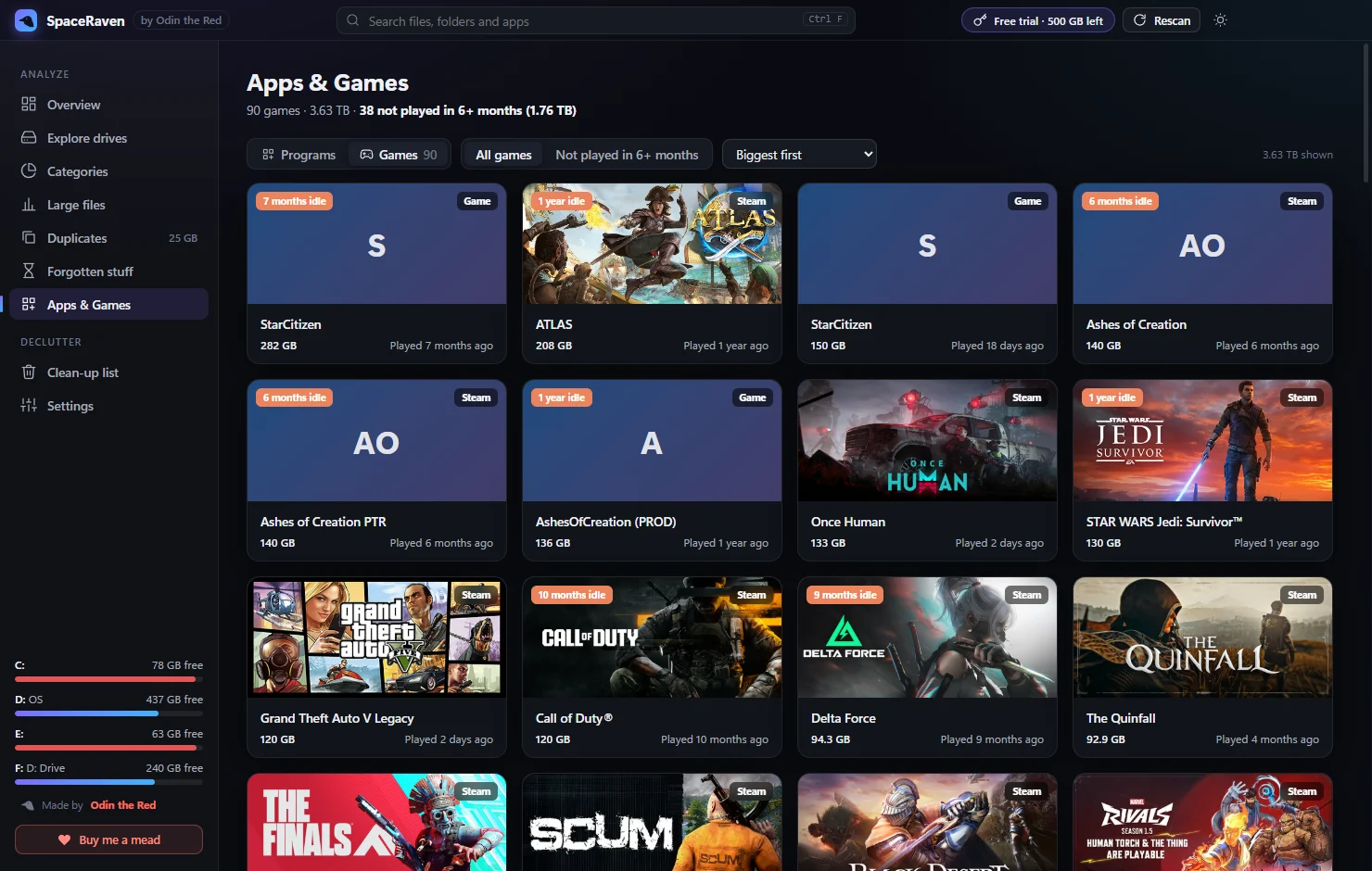
Task: Click the D: OS drive usage bar
Action: (x=108, y=713)
